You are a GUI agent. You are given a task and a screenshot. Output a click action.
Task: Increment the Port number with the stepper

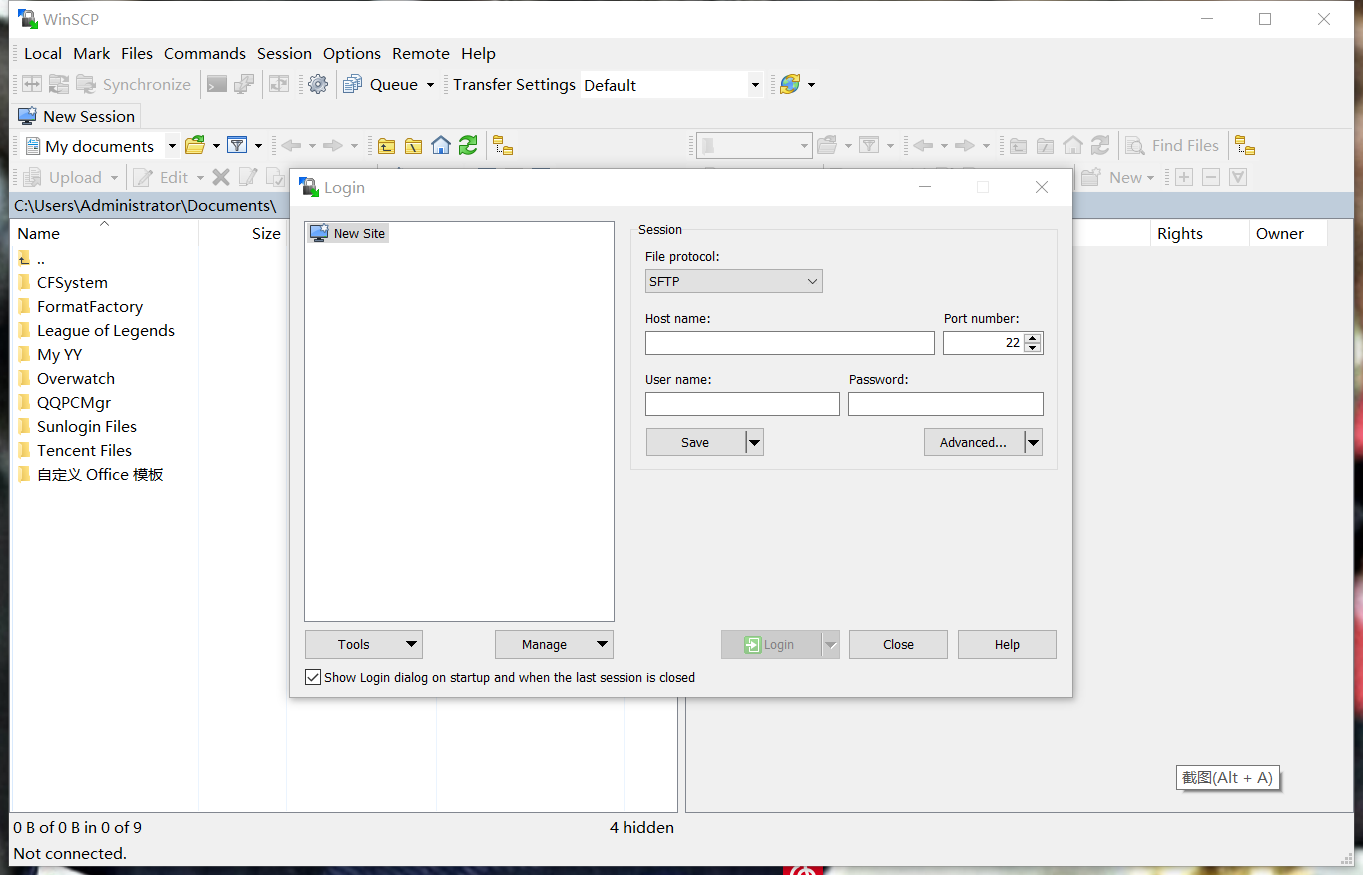pos(1032,337)
